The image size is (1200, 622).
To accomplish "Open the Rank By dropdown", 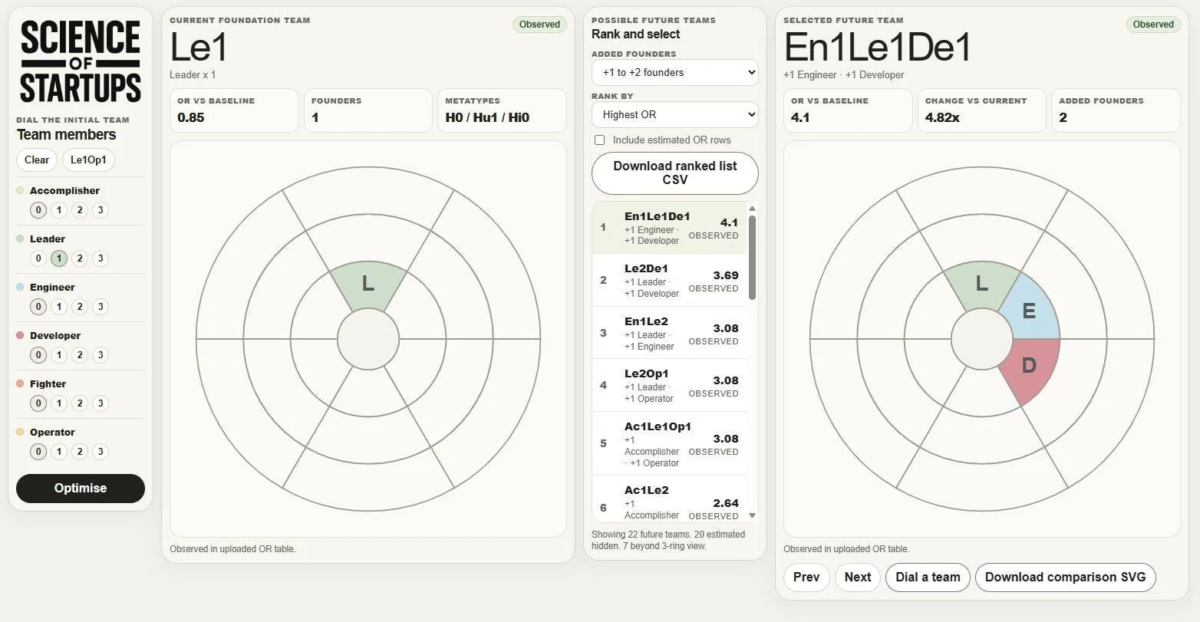I will (x=674, y=115).
